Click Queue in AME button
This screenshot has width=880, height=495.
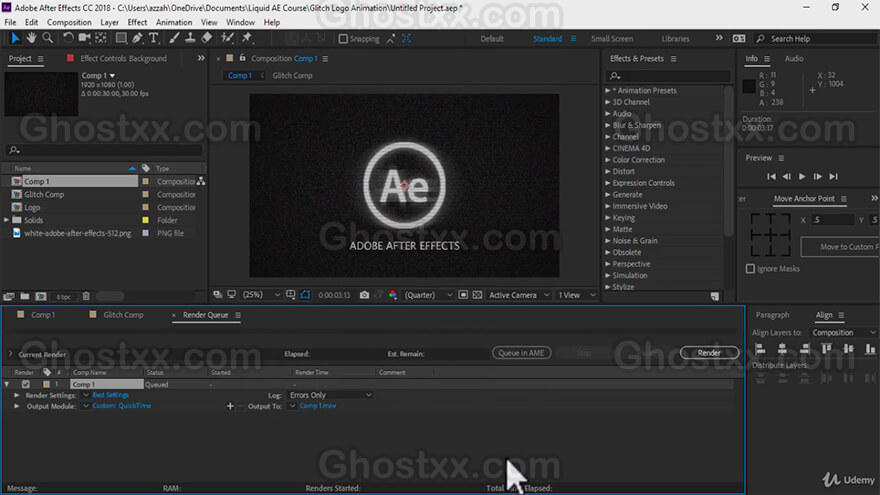(x=521, y=353)
